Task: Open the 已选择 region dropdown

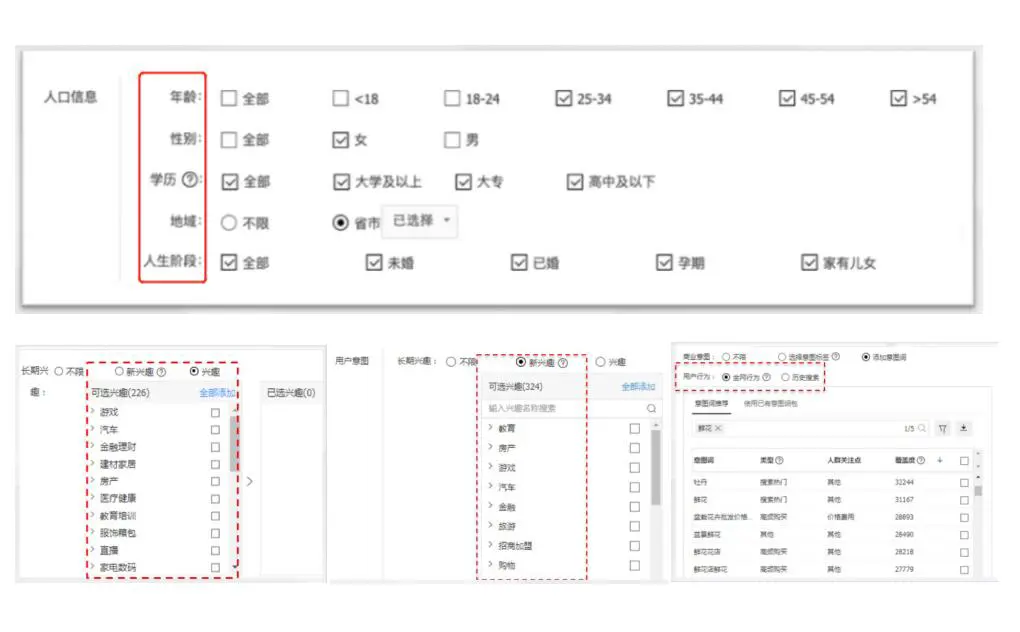Action: click(x=421, y=221)
